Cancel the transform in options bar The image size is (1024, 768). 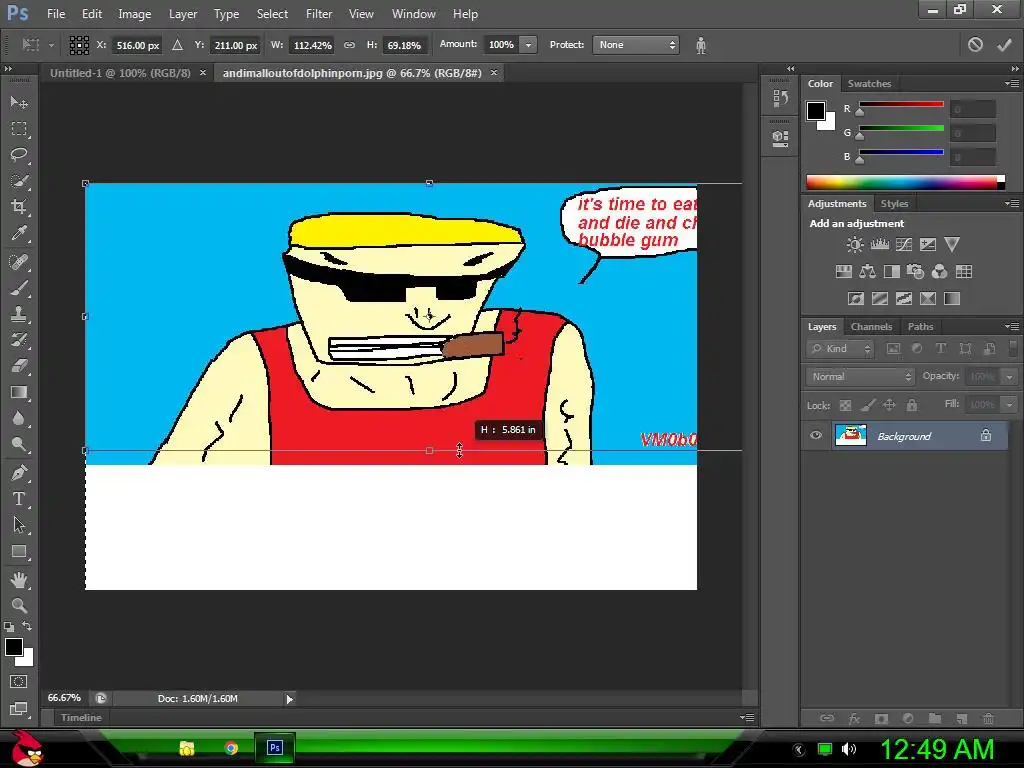pyautogui.click(x=975, y=45)
